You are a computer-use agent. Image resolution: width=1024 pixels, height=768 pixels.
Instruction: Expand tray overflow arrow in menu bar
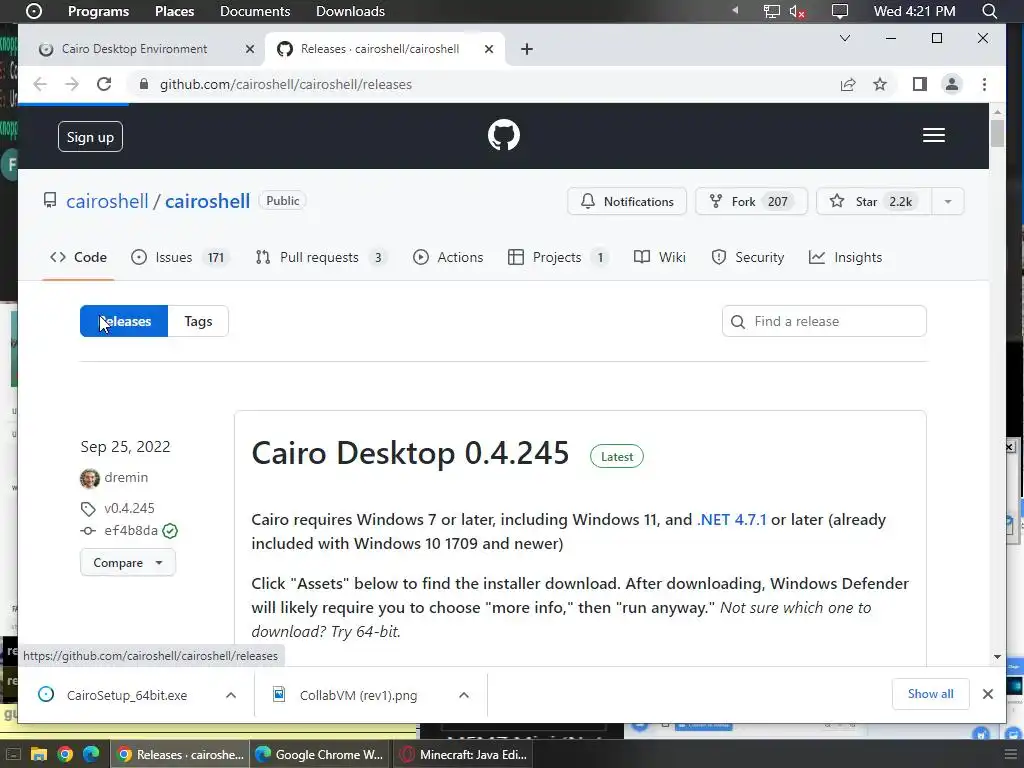point(735,10)
